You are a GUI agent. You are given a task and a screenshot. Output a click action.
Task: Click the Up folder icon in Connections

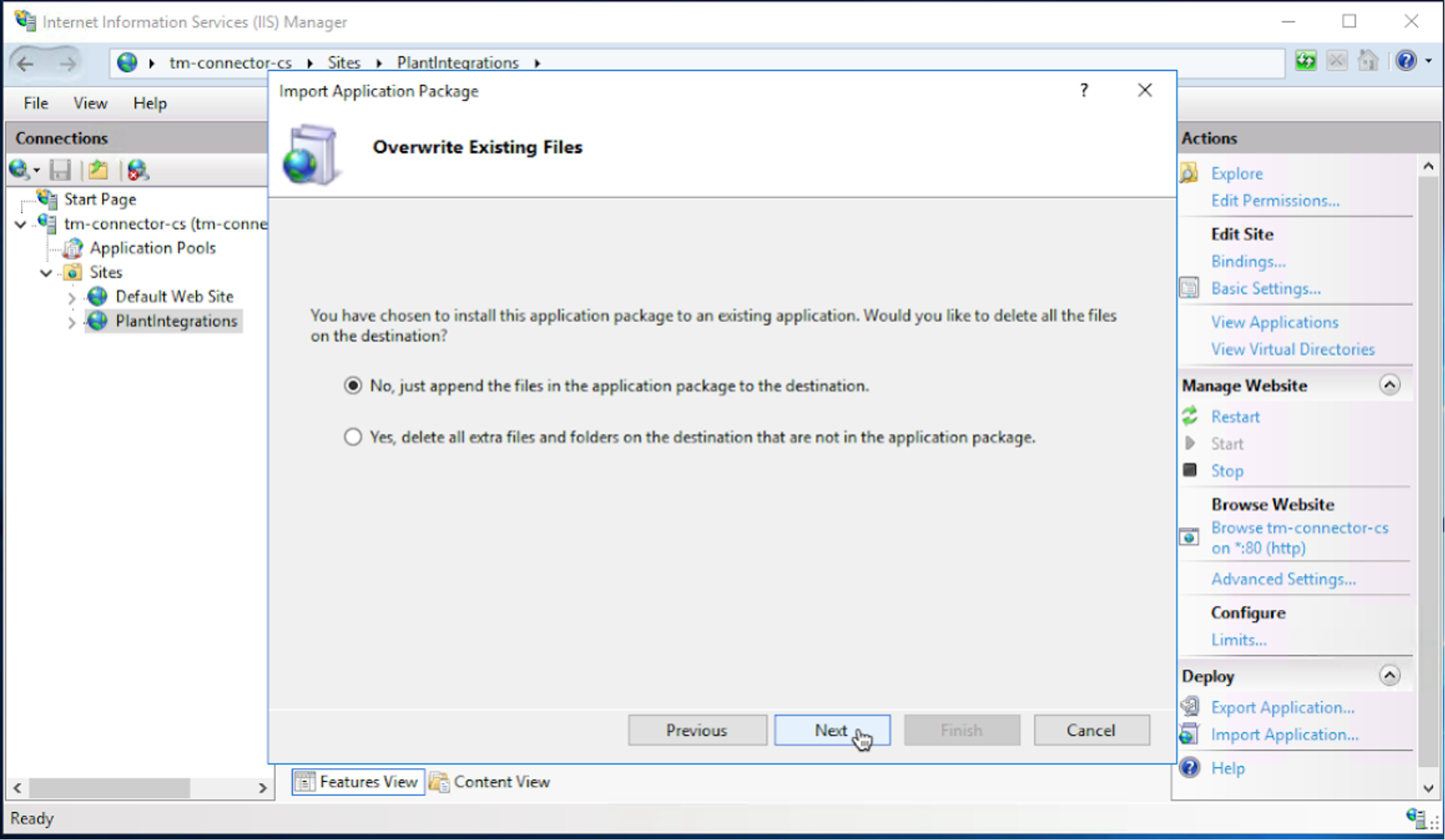pos(97,170)
